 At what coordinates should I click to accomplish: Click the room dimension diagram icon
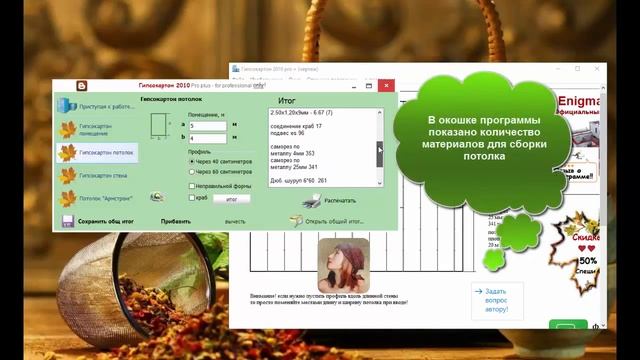[160, 127]
